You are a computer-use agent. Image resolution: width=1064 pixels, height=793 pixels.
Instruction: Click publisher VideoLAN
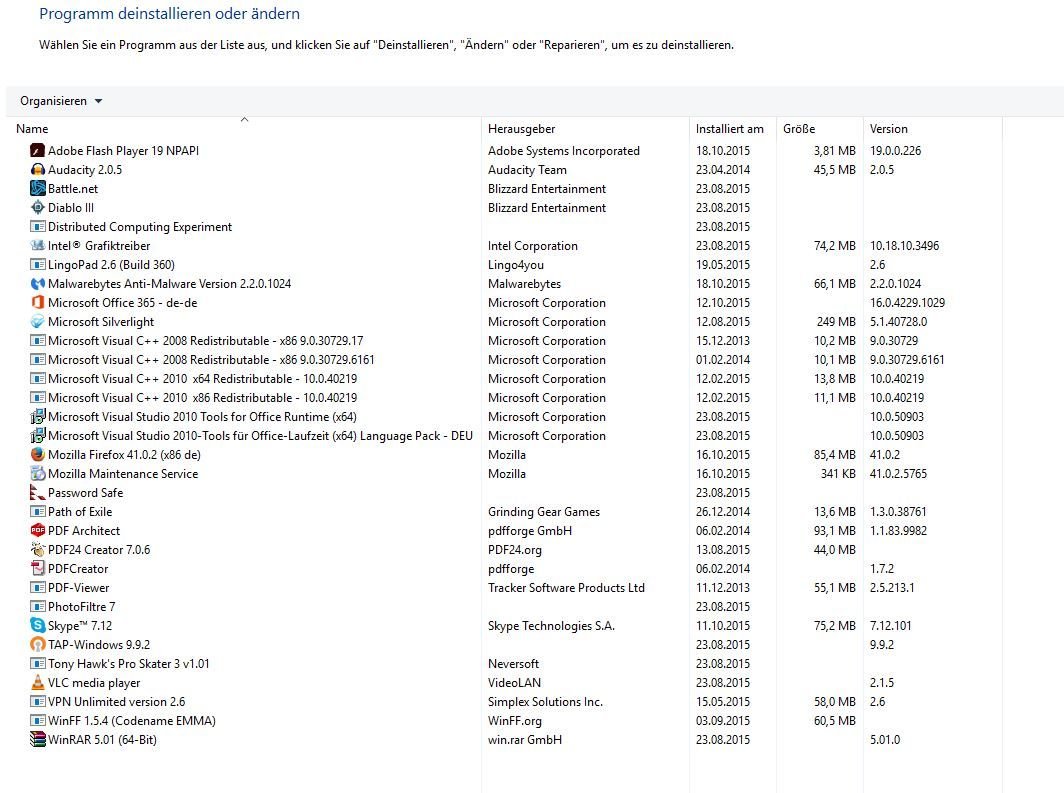514,682
